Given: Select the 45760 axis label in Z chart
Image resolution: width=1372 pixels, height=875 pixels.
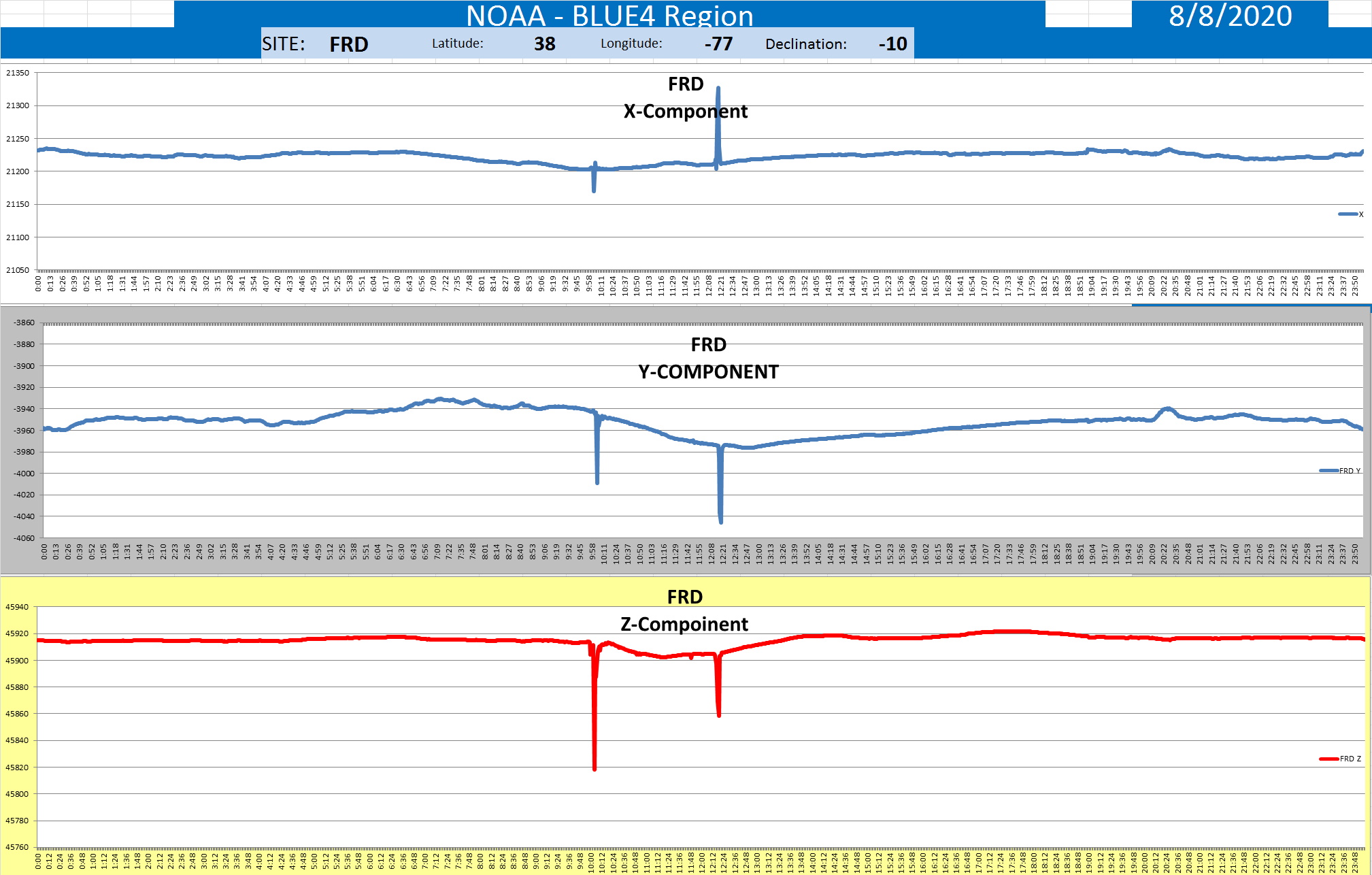Looking at the screenshot, I should (x=18, y=847).
